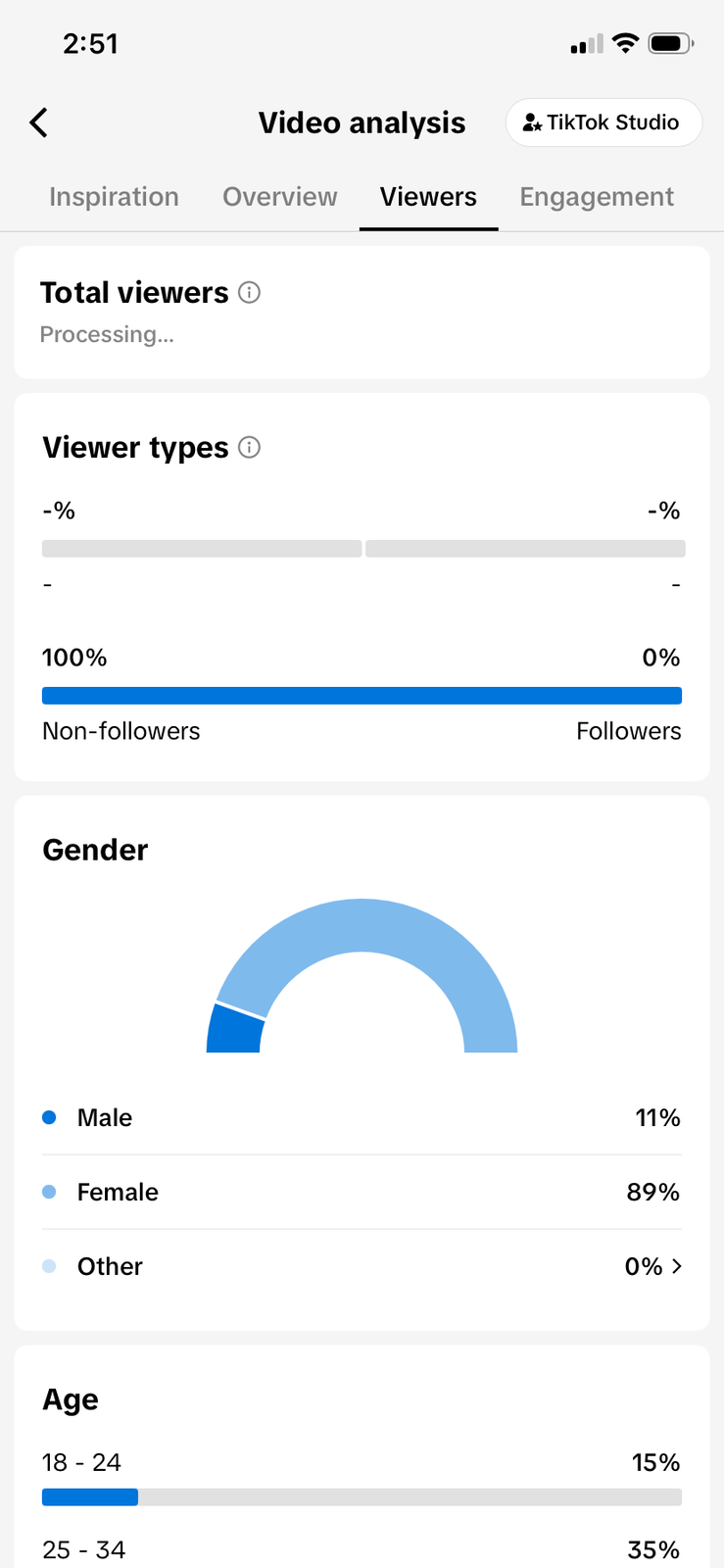Tap the Female legend dot
The image size is (724, 1568).
click(49, 1192)
